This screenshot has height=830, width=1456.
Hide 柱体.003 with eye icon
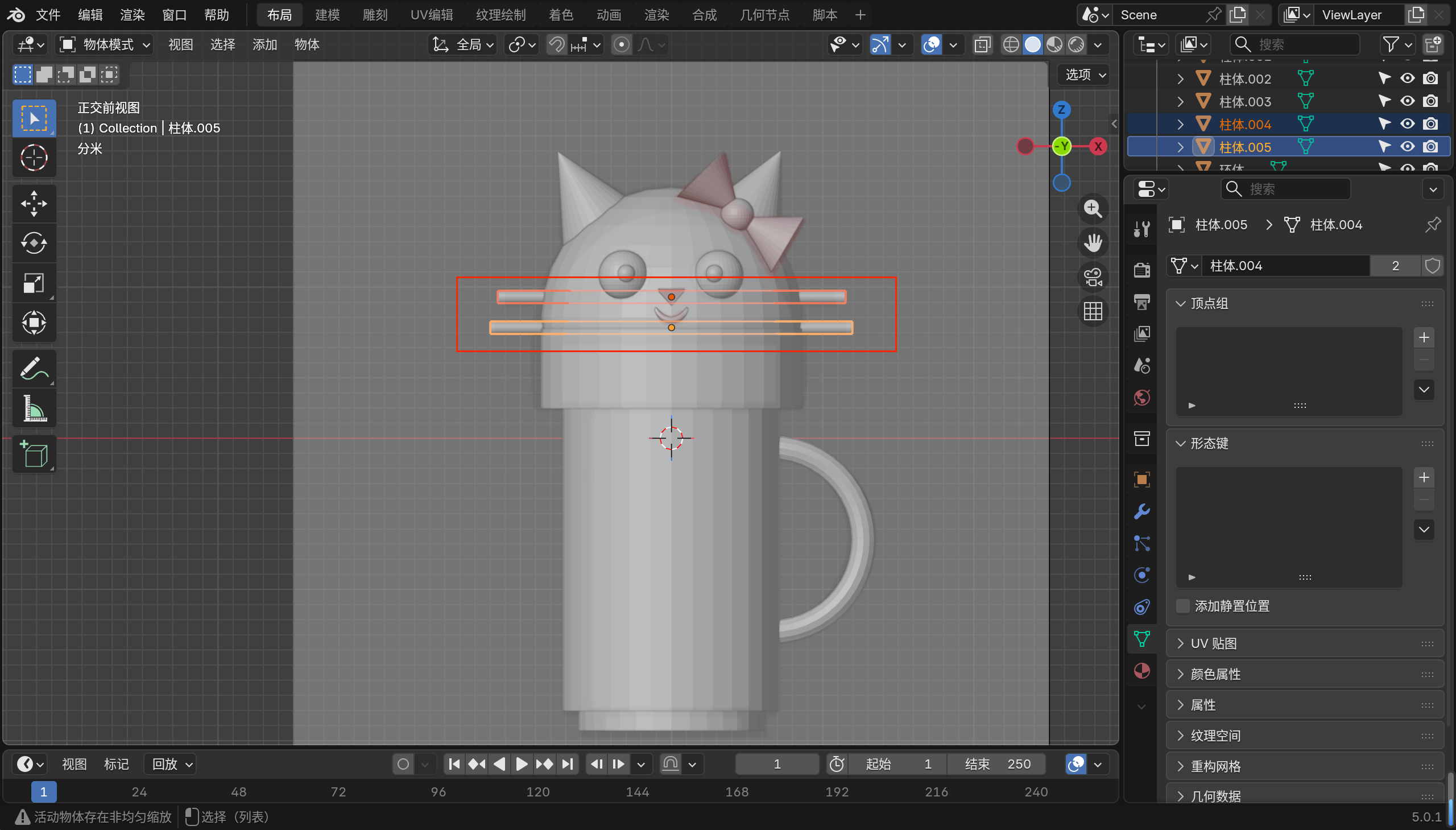point(1407,101)
